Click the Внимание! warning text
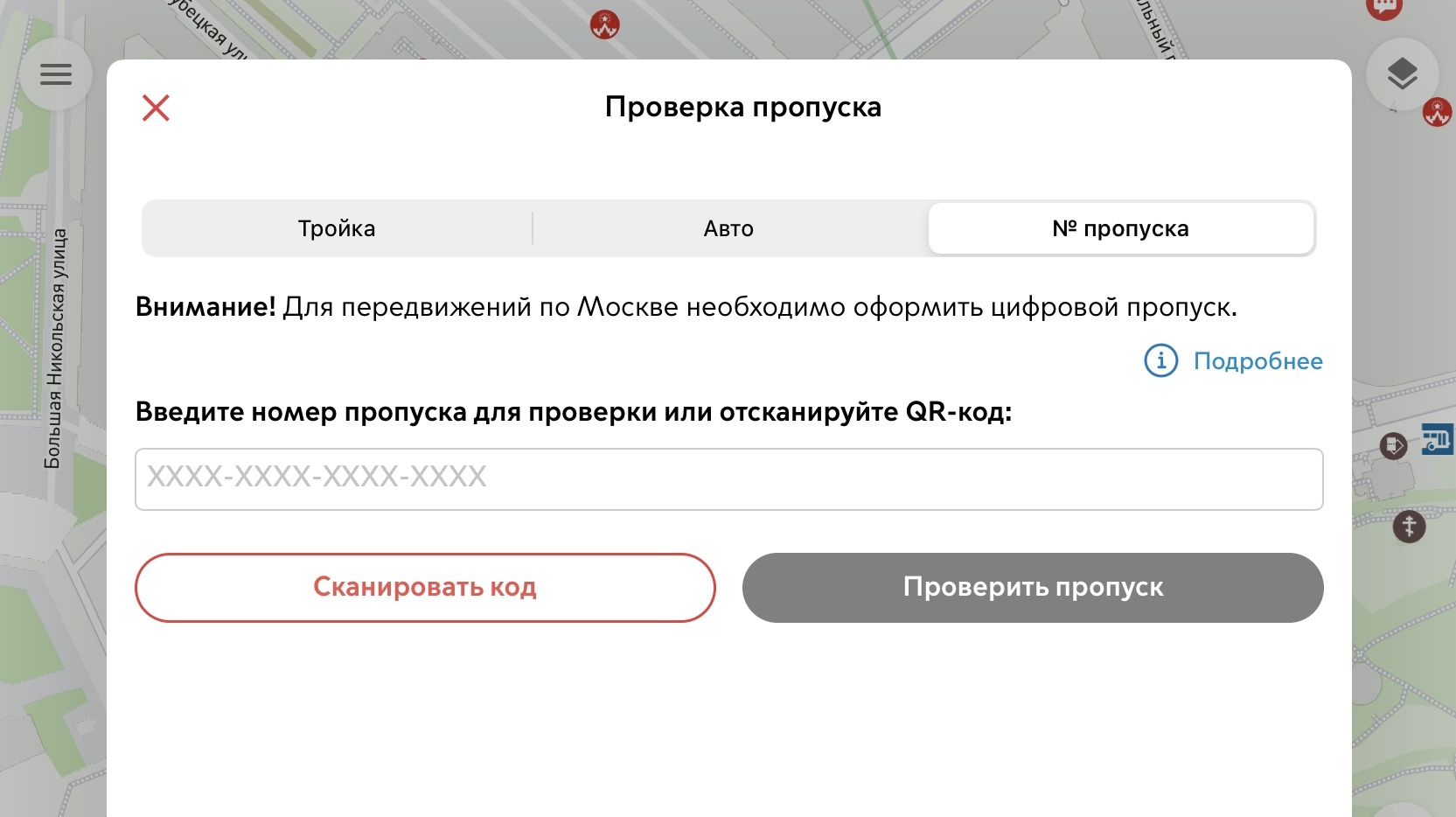 tap(206, 307)
